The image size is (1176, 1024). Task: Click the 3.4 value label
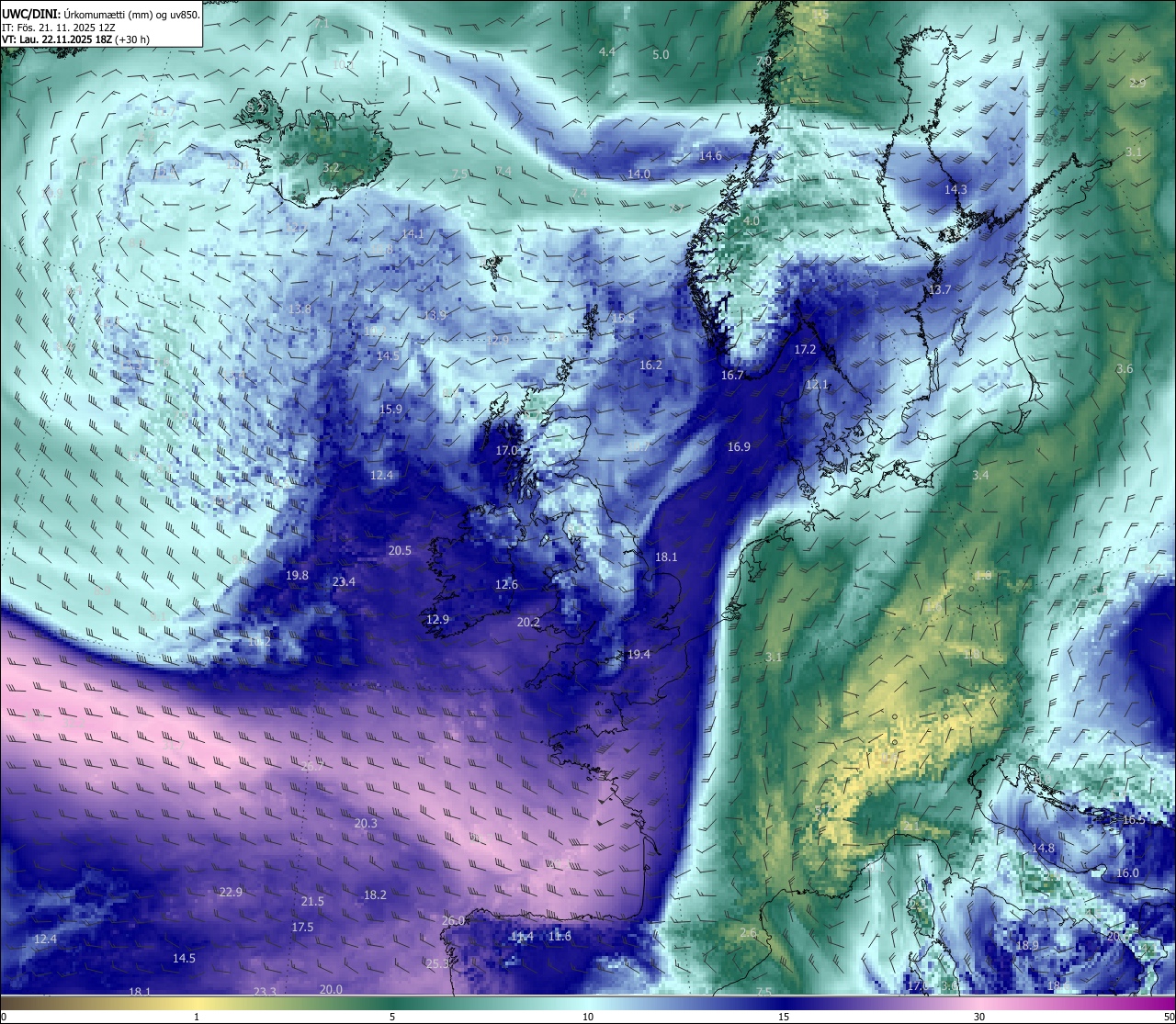pyautogui.click(x=980, y=476)
